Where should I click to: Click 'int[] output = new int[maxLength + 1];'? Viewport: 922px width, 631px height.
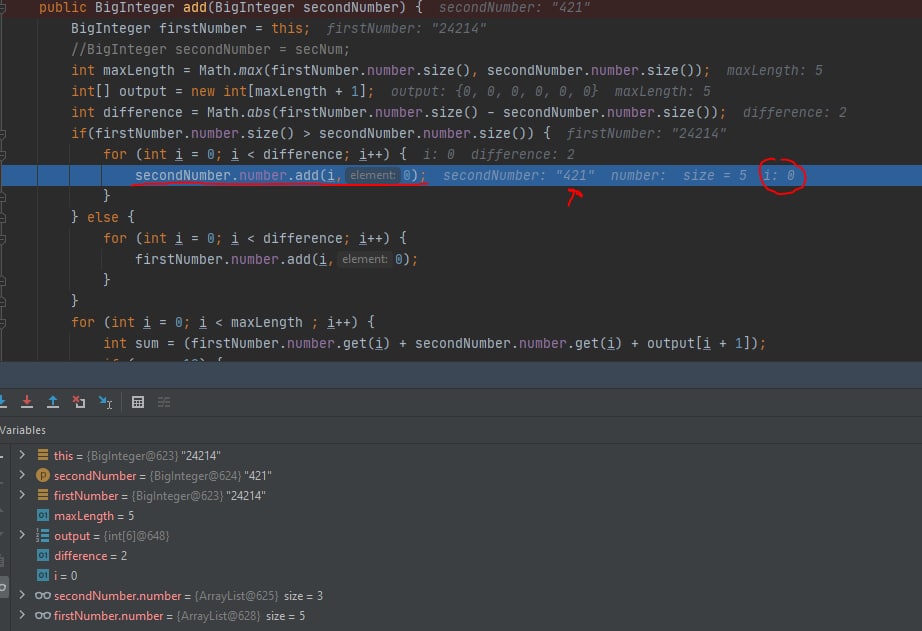coord(222,91)
